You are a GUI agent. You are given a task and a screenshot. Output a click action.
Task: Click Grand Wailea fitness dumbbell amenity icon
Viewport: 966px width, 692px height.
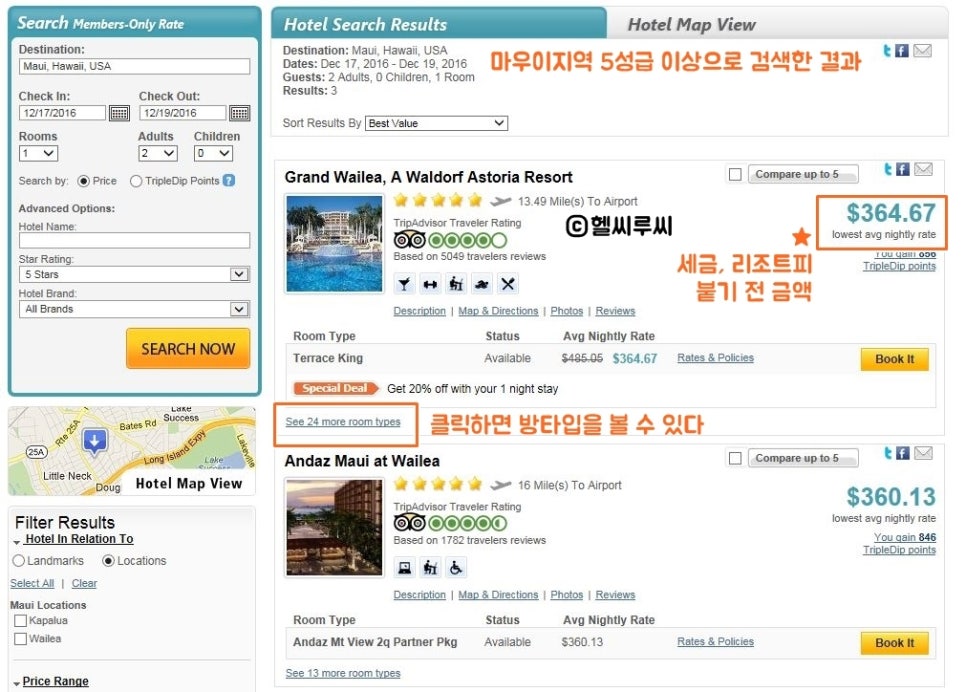(x=430, y=284)
